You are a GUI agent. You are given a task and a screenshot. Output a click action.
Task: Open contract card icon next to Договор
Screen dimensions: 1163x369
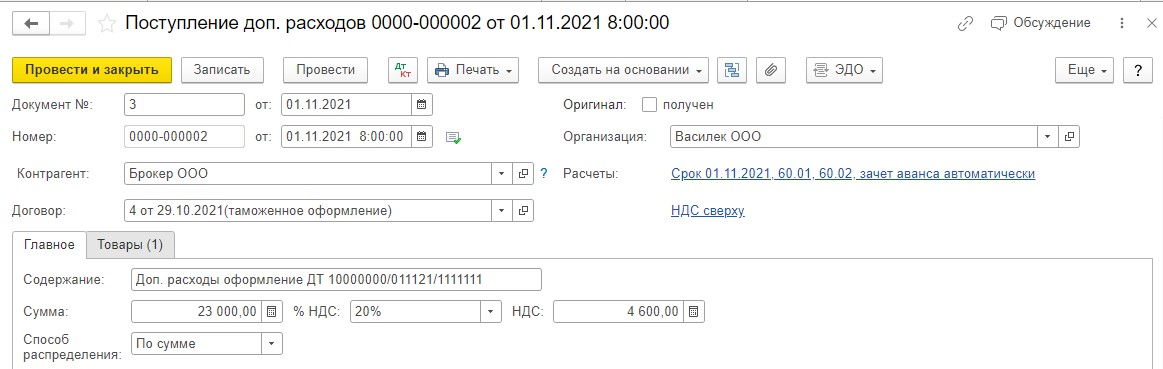(x=523, y=211)
